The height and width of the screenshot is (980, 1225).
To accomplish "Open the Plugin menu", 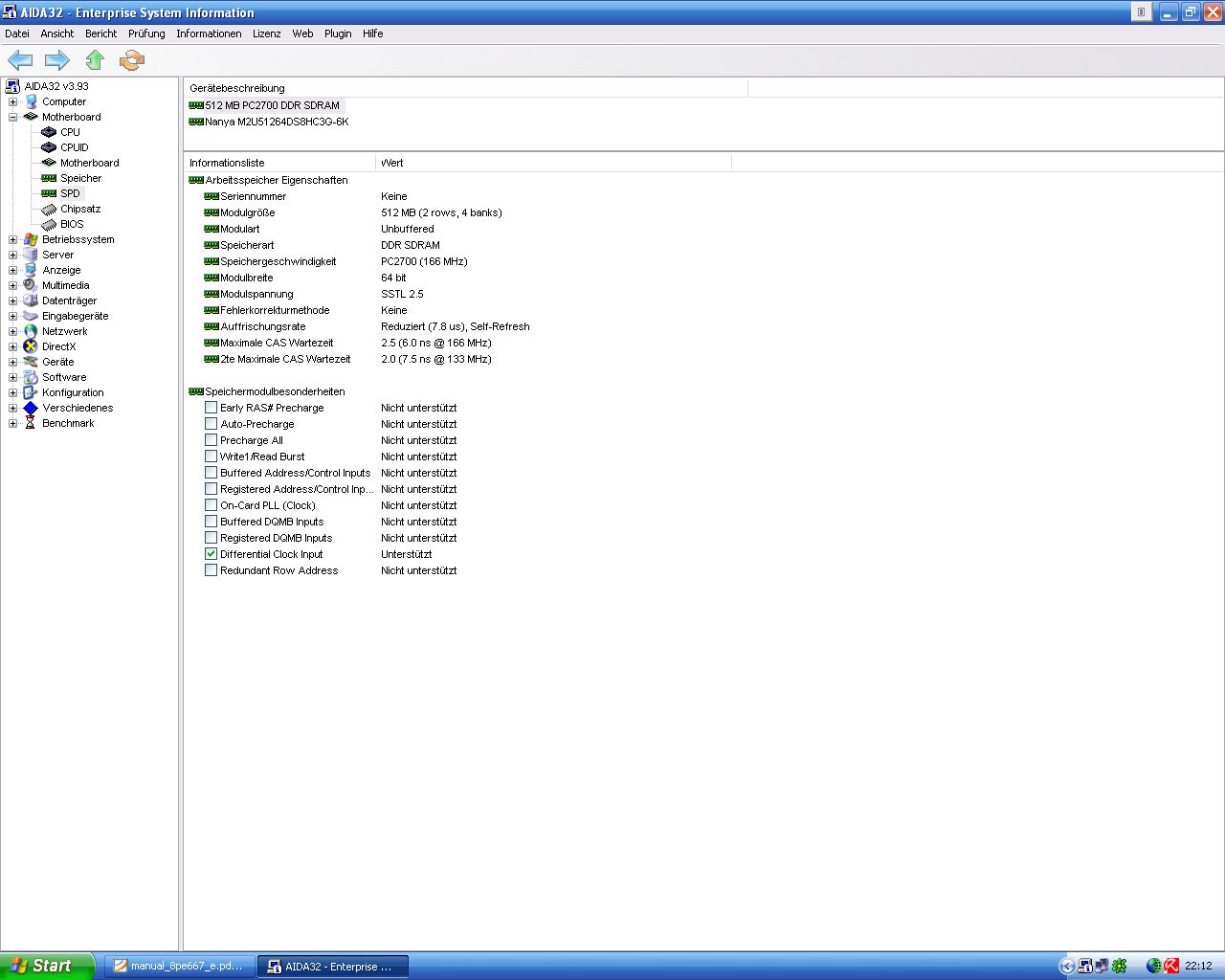I will click(x=337, y=33).
